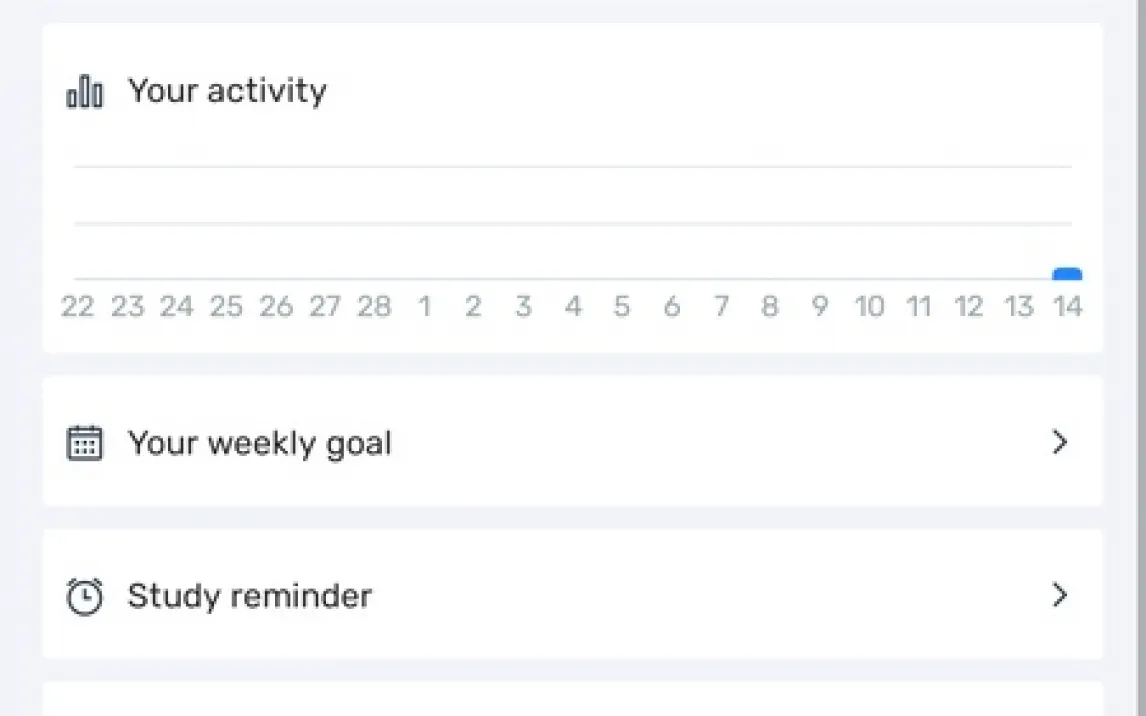
Task: Select day 9 on activity chart
Action: [x=820, y=306]
